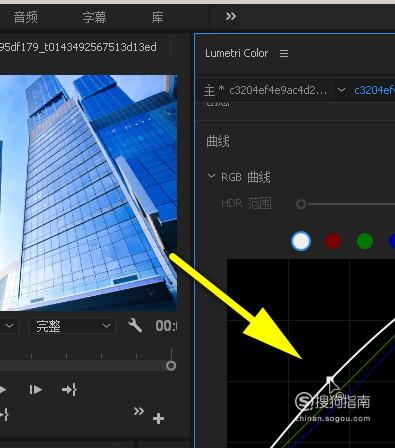Step forward one frame

[35, 390]
